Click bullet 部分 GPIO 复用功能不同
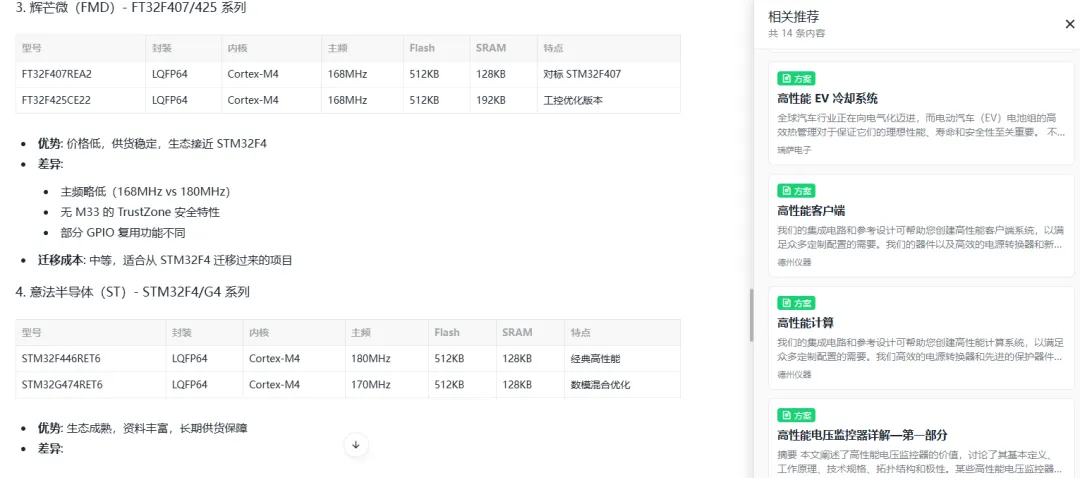 (123, 233)
